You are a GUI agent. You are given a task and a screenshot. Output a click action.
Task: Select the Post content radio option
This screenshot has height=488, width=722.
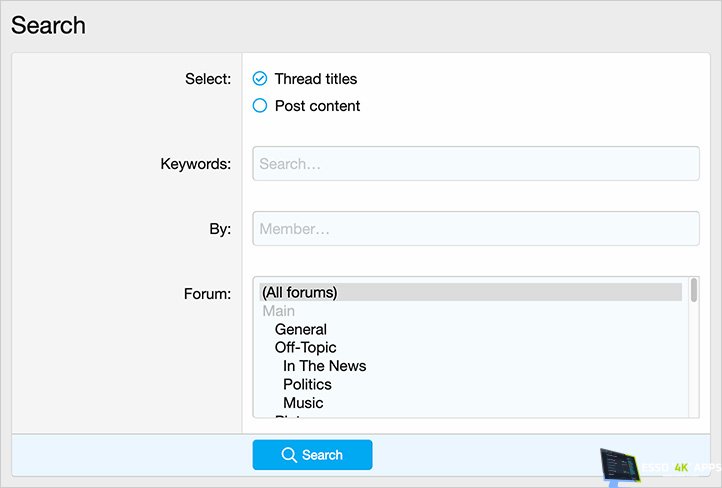click(x=260, y=106)
